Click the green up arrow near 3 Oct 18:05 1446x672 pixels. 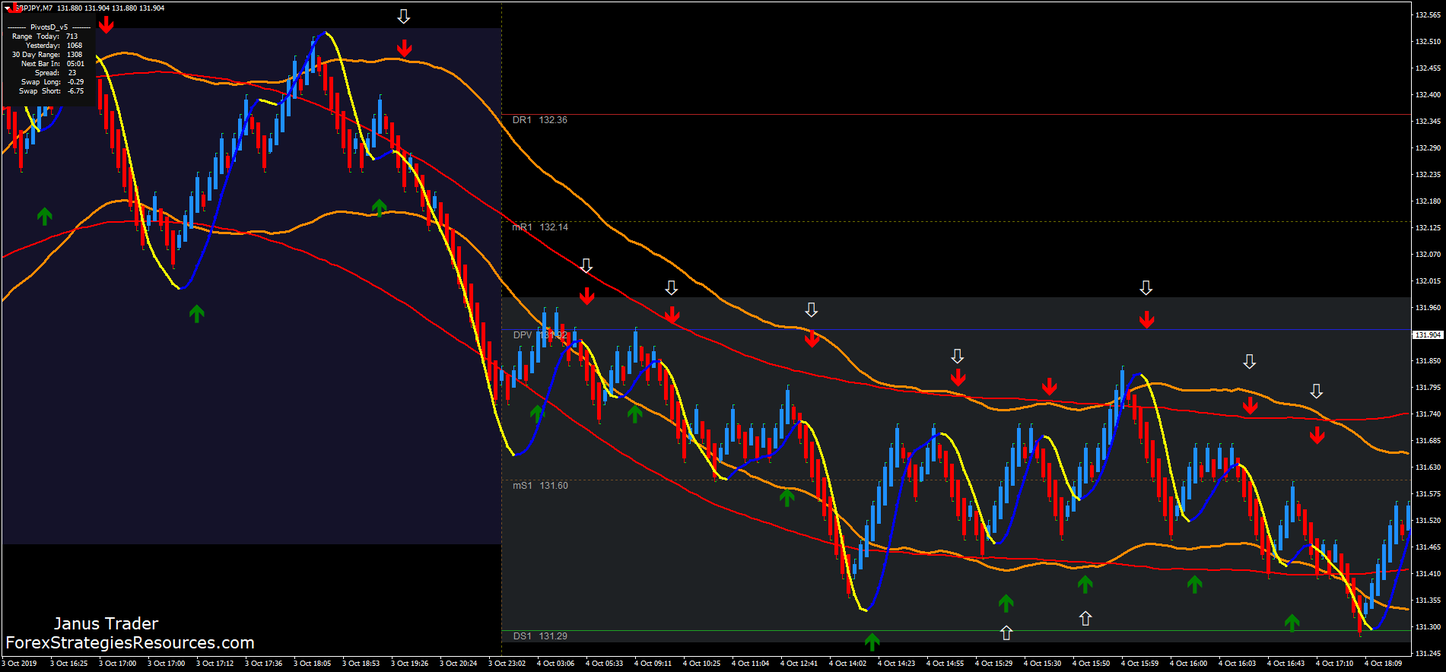pos(378,207)
